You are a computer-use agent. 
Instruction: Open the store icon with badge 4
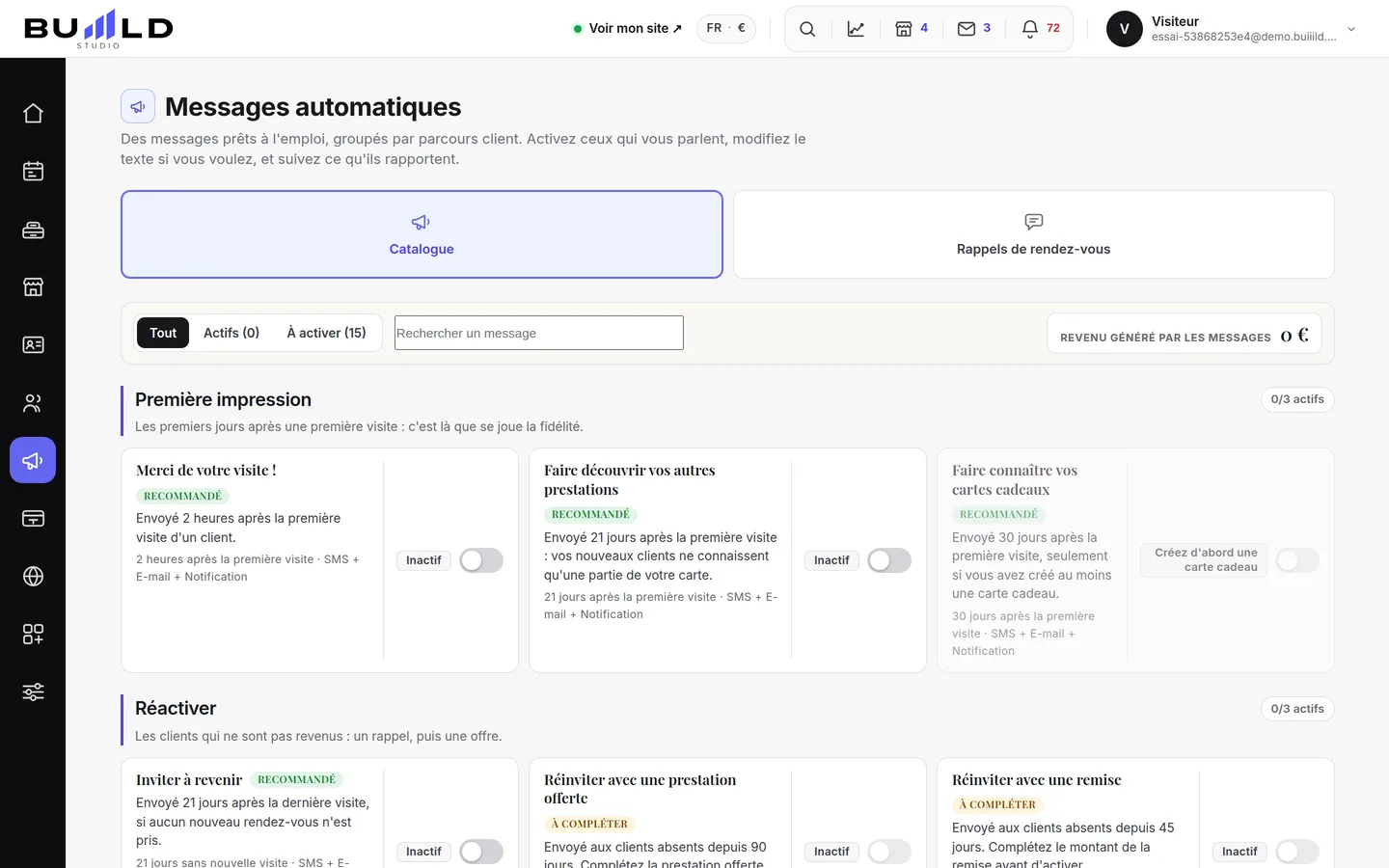coord(912,29)
